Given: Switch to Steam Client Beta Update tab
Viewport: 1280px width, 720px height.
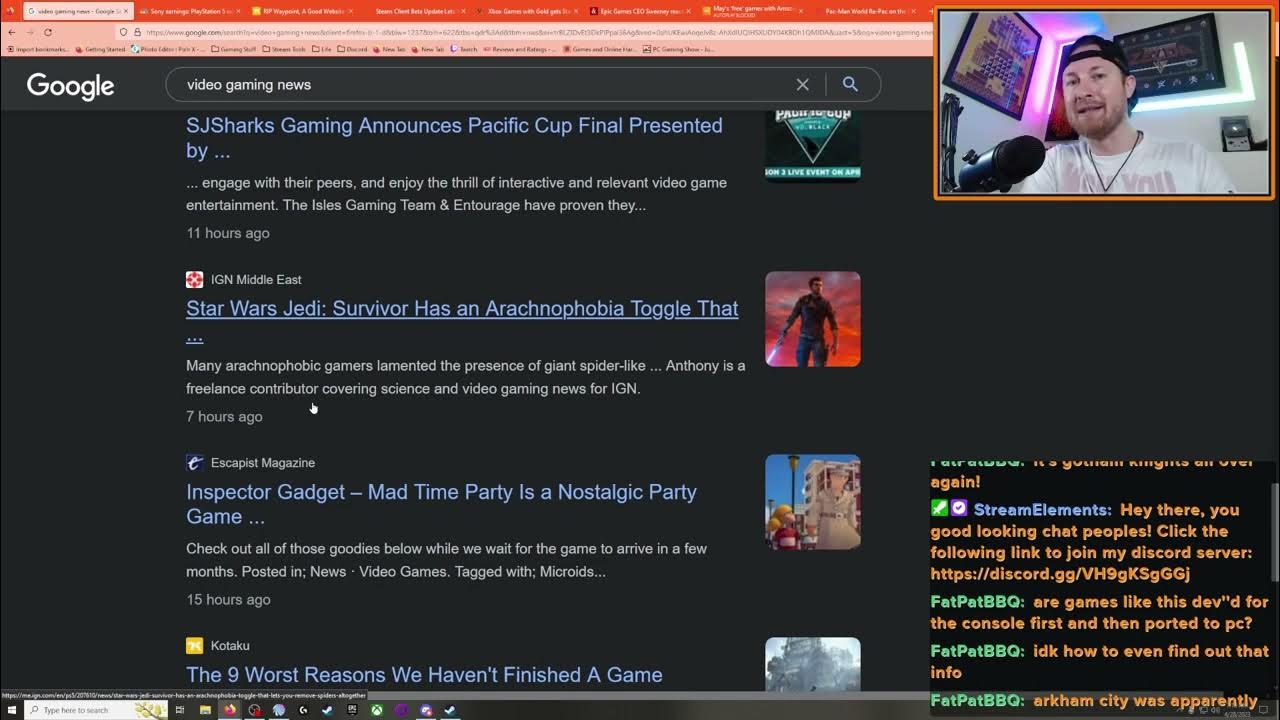Looking at the screenshot, I should [x=414, y=11].
